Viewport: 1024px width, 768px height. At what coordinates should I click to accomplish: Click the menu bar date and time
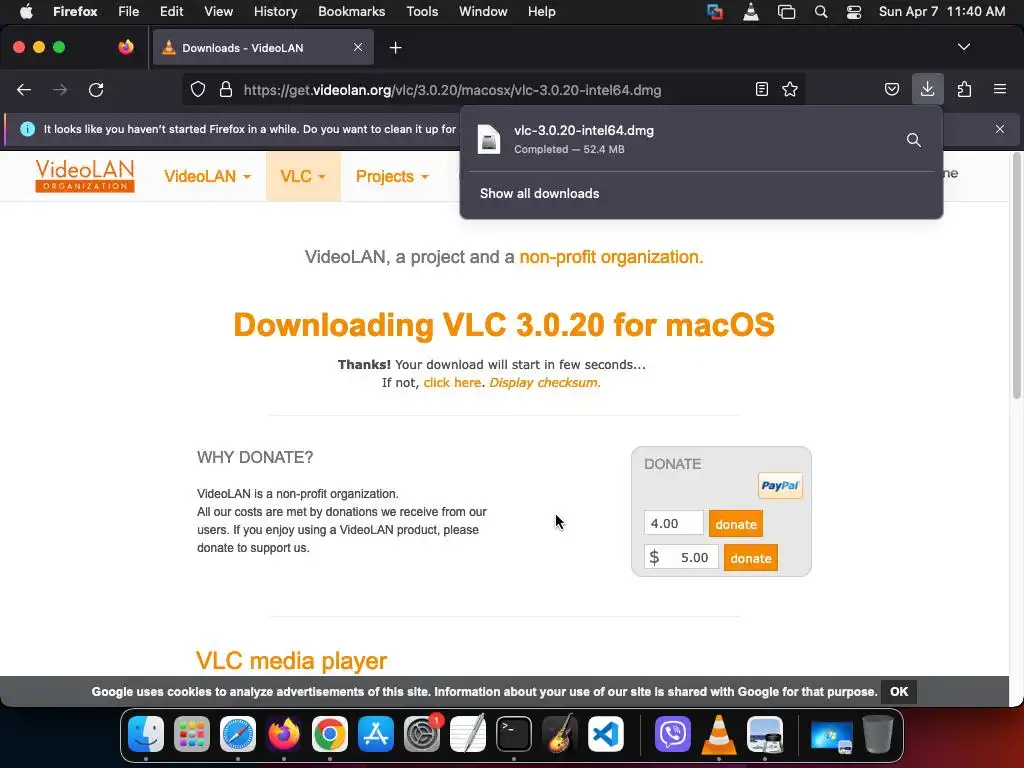(942, 12)
